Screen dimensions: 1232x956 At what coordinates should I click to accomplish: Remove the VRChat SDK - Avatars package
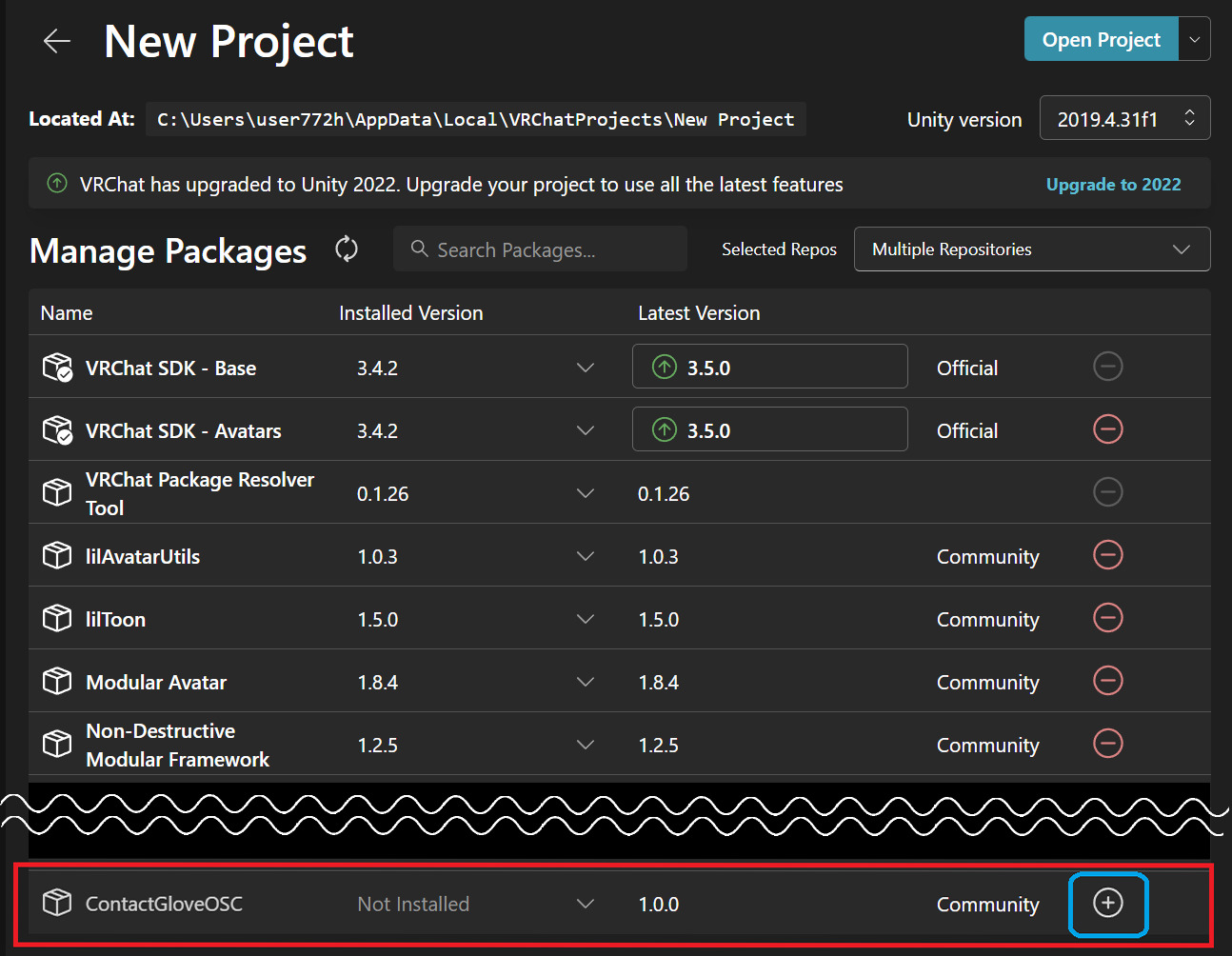coord(1108,429)
